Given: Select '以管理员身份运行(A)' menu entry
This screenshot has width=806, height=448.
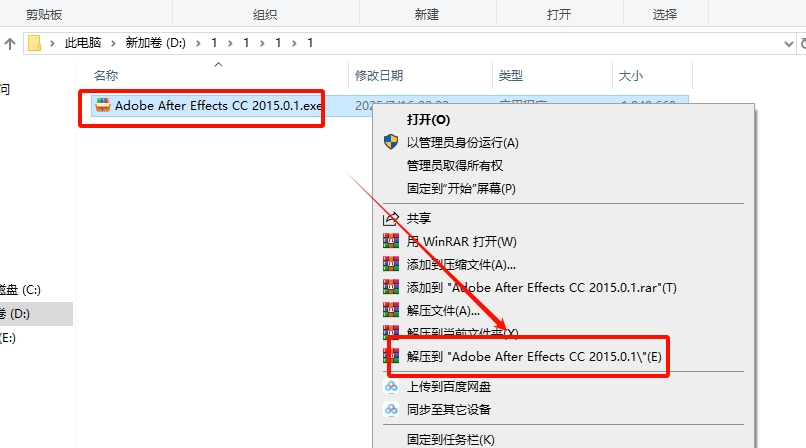Looking at the screenshot, I should 463,142.
